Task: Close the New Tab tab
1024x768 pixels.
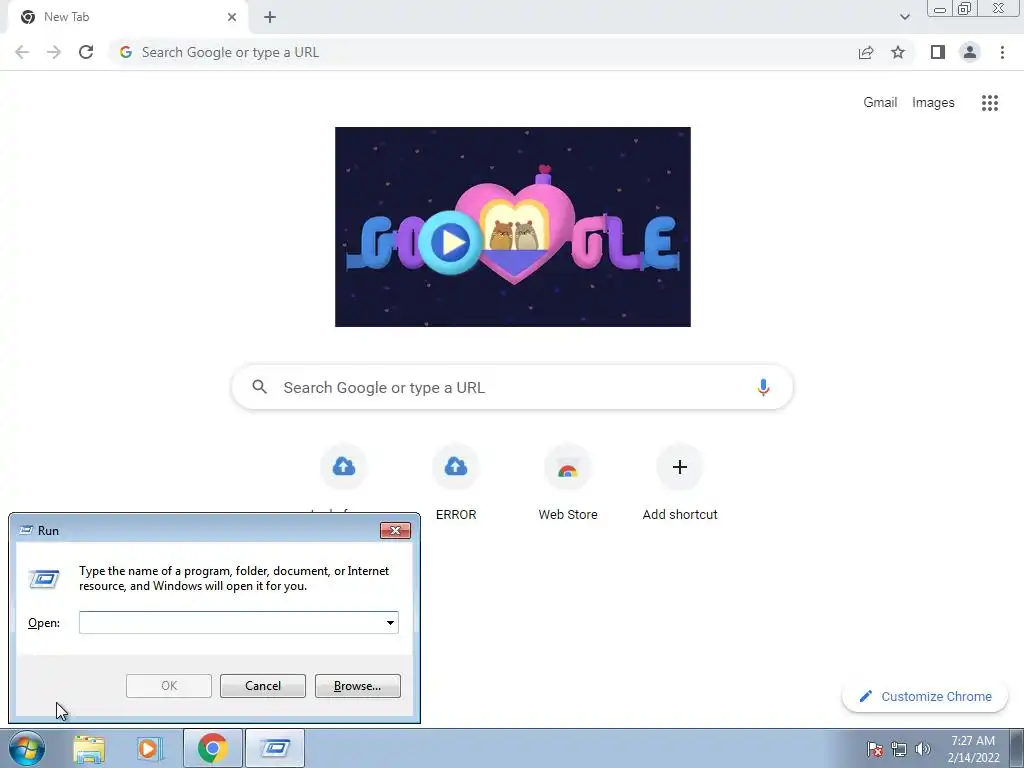Action: click(x=232, y=17)
